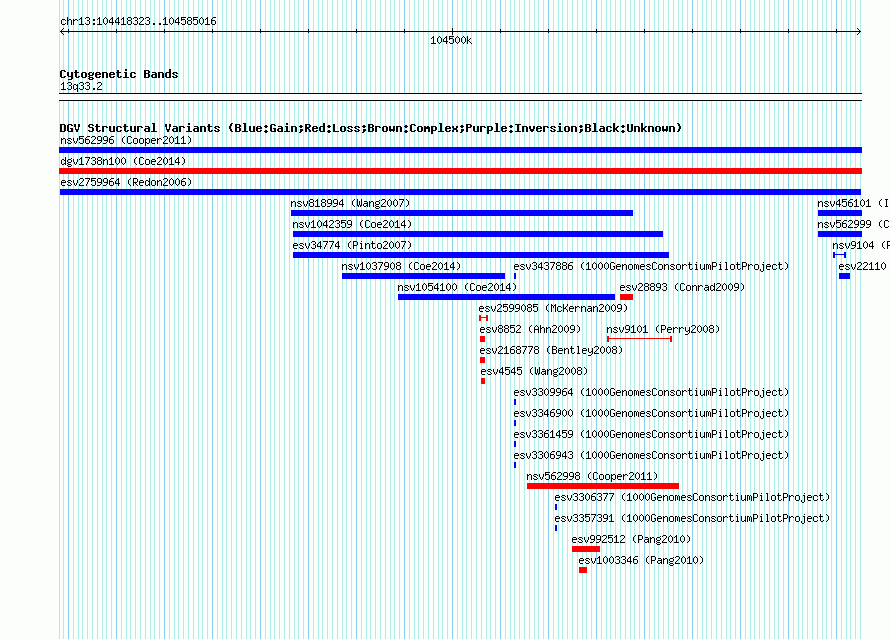Click the 13q33.2 band label

click(x=81, y=86)
